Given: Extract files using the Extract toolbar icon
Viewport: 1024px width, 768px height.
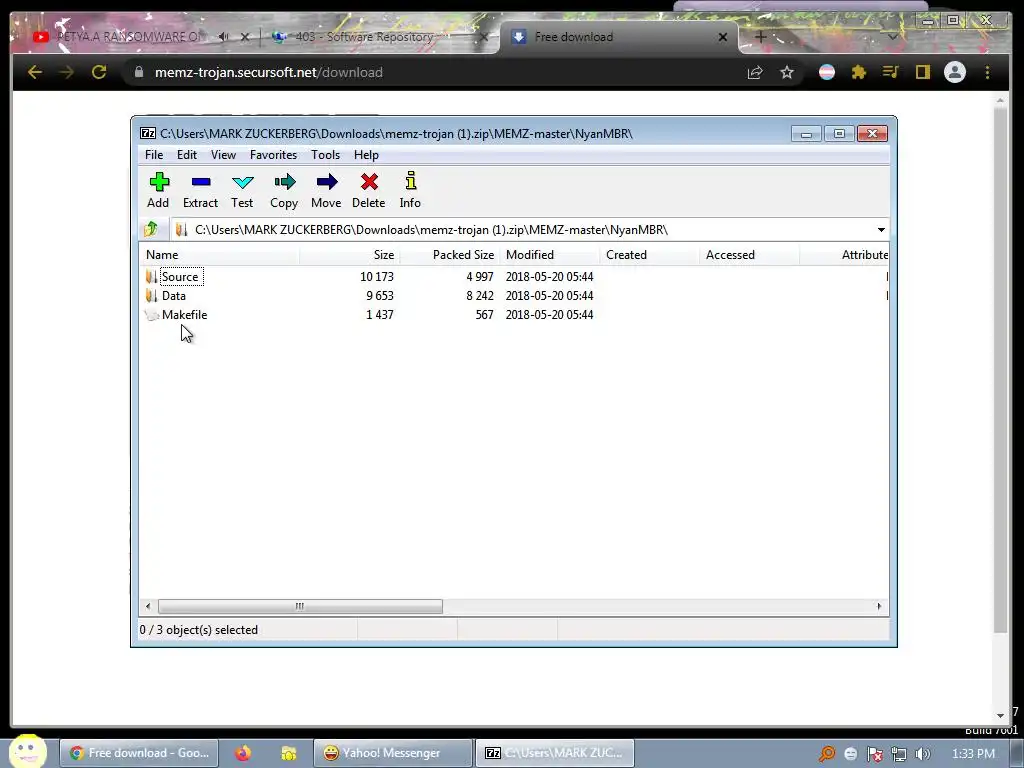Looking at the screenshot, I should 200,190.
